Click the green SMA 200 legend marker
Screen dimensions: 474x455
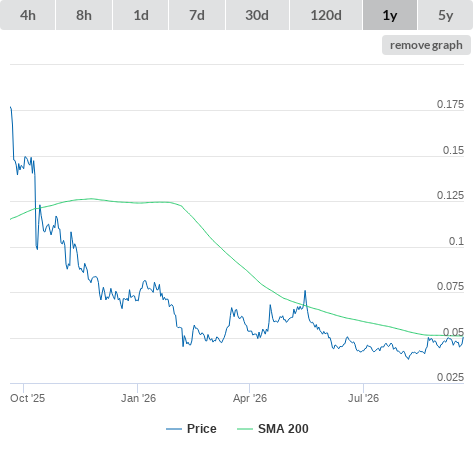[245, 429]
